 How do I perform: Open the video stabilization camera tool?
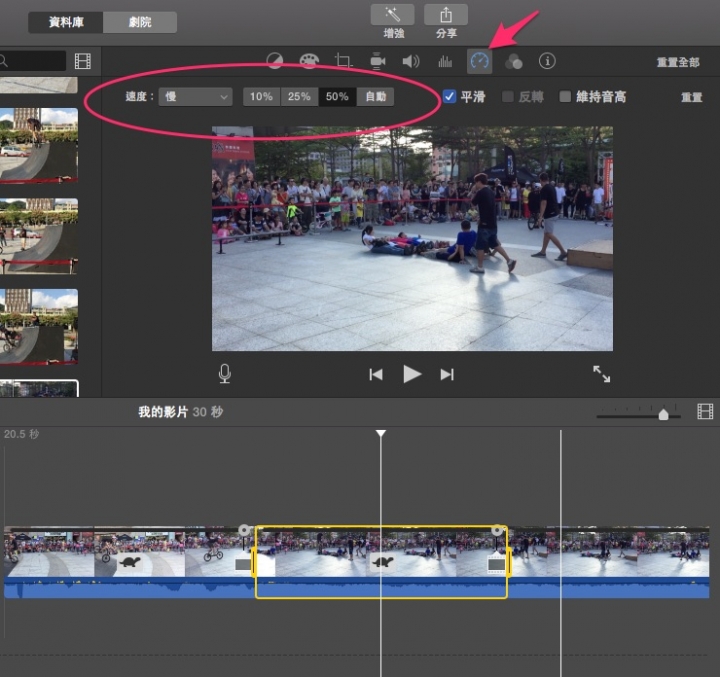tap(377, 61)
